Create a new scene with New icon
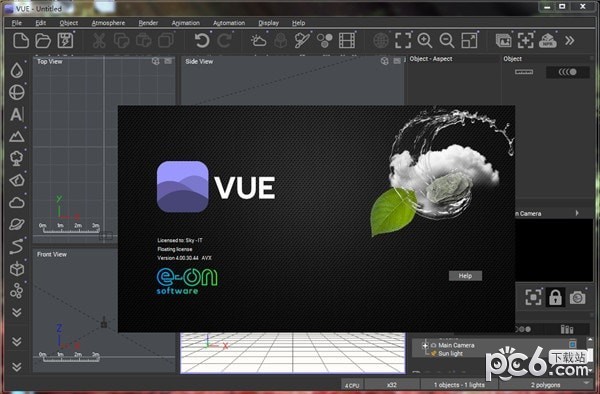This screenshot has height=394, width=600. pyautogui.click(x=21, y=40)
